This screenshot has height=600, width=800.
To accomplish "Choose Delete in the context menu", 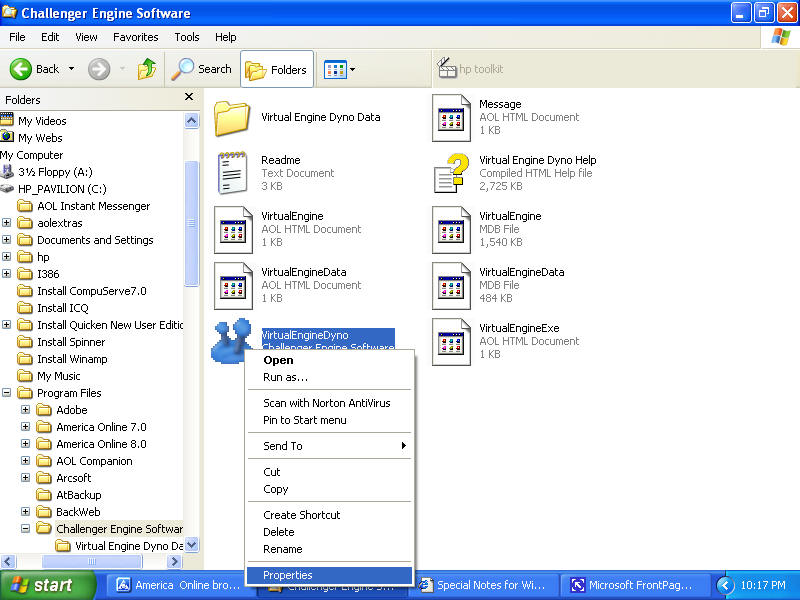I will (x=330, y=532).
